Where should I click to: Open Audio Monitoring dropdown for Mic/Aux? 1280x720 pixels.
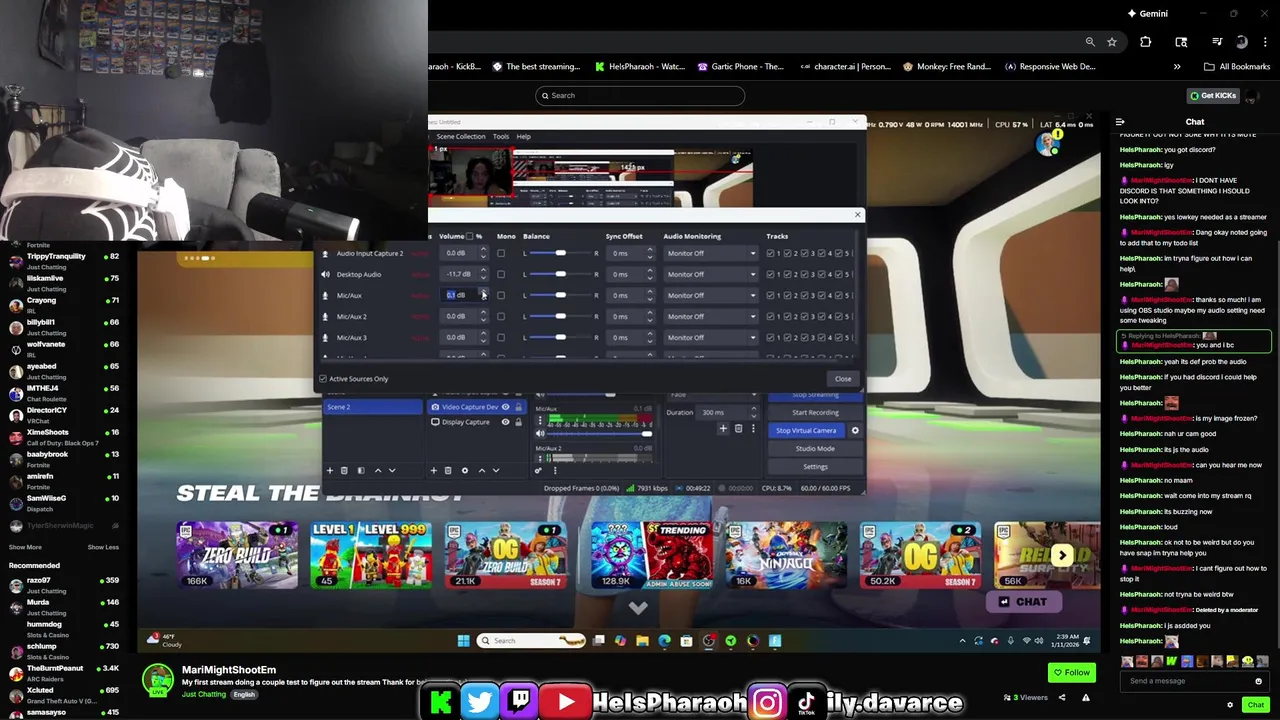(711, 295)
